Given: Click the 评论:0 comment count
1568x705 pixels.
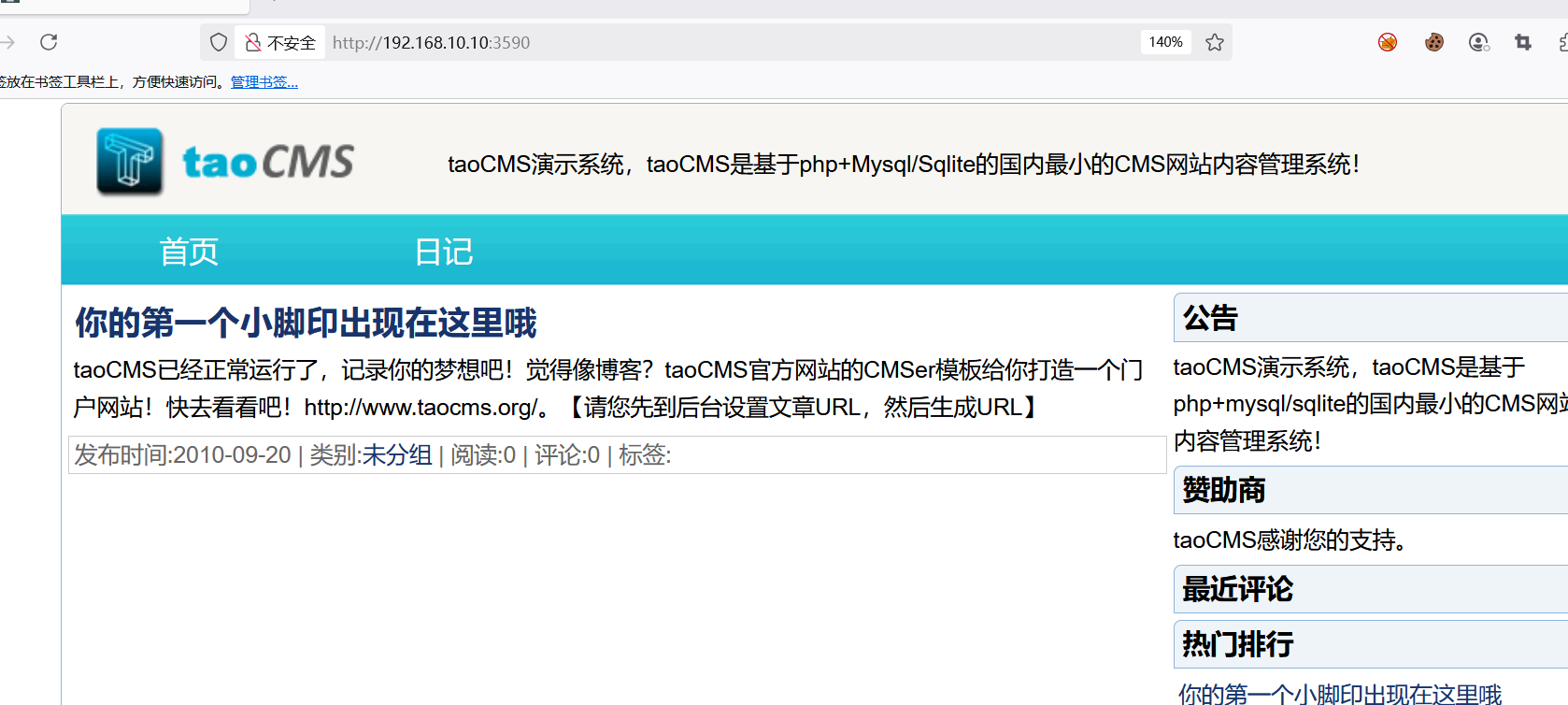Looking at the screenshot, I should click(567, 455).
